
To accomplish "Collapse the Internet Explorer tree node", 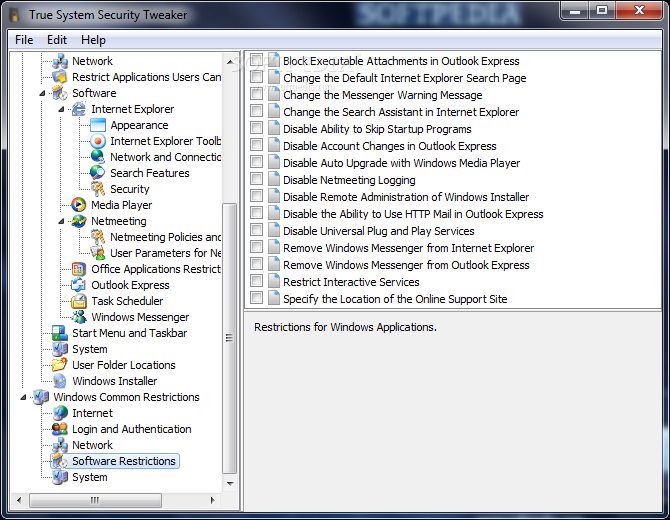I will point(62,109).
